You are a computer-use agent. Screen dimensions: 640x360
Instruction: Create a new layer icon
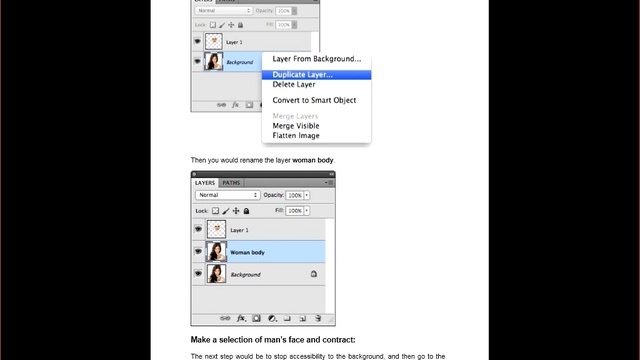302,318
